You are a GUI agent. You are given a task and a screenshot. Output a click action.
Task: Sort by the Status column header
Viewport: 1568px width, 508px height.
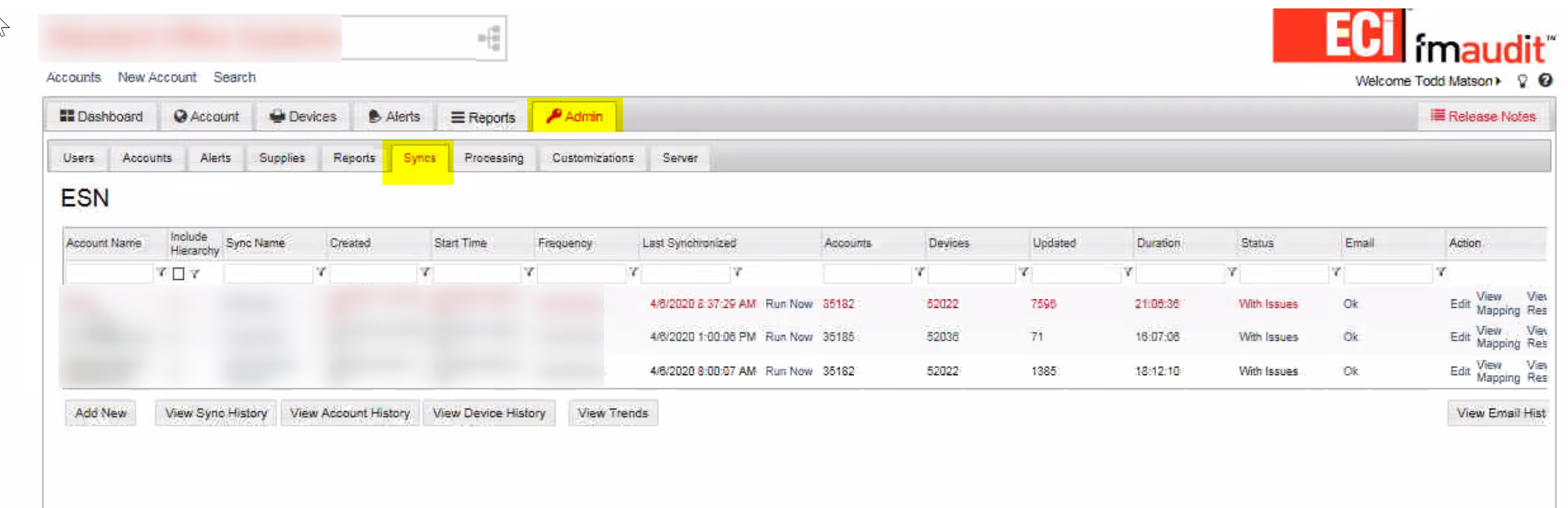(1257, 243)
